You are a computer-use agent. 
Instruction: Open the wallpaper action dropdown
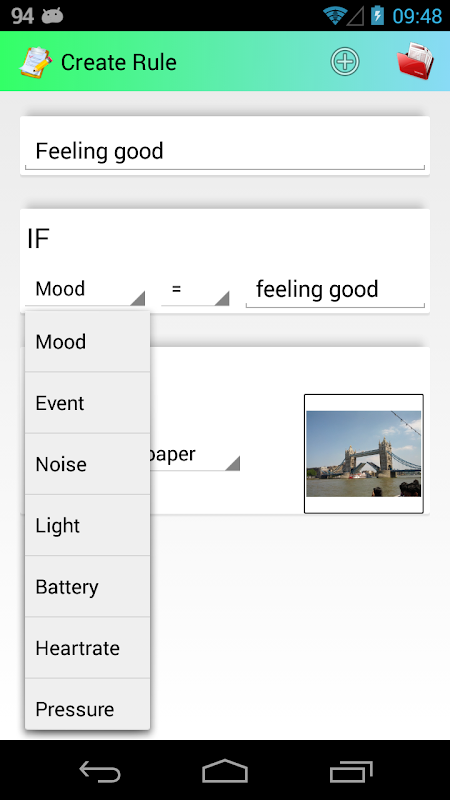pos(195,455)
